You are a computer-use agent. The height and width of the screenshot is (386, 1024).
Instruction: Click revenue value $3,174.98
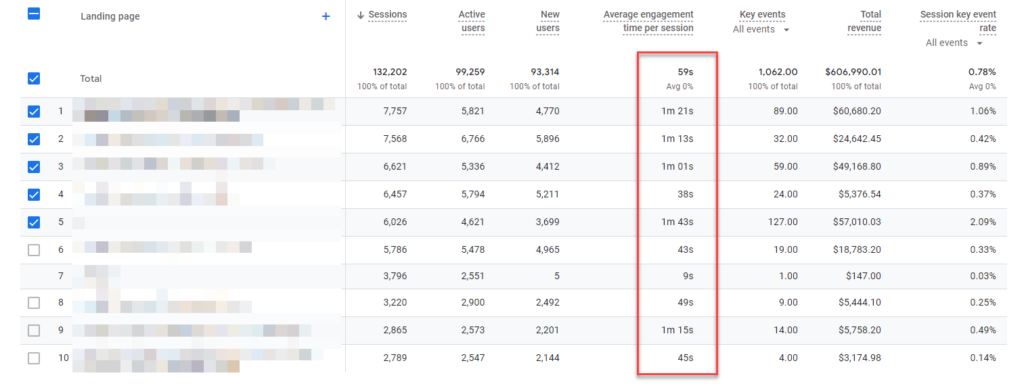pos(859,358)
